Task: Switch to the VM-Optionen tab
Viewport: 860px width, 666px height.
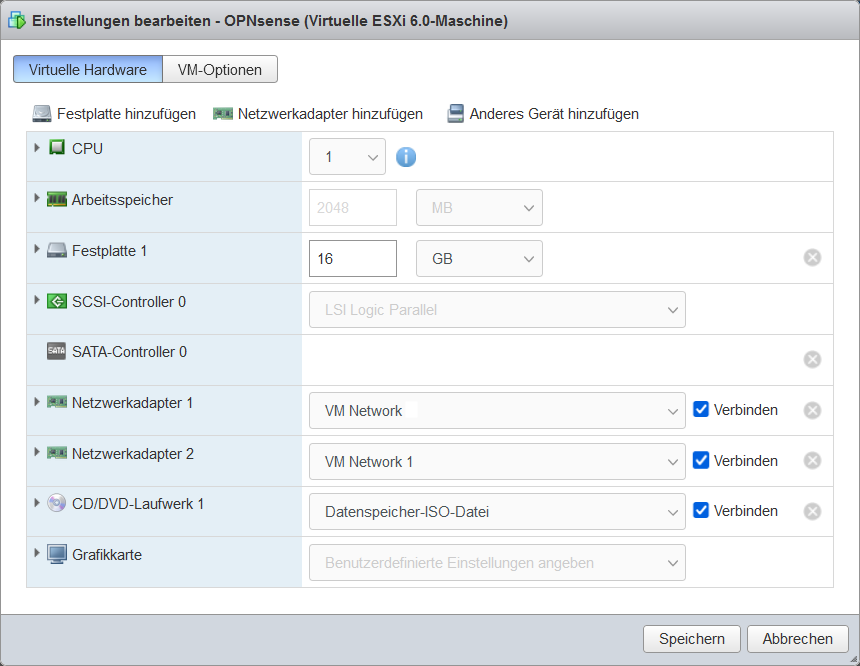Action: [220, 69]
